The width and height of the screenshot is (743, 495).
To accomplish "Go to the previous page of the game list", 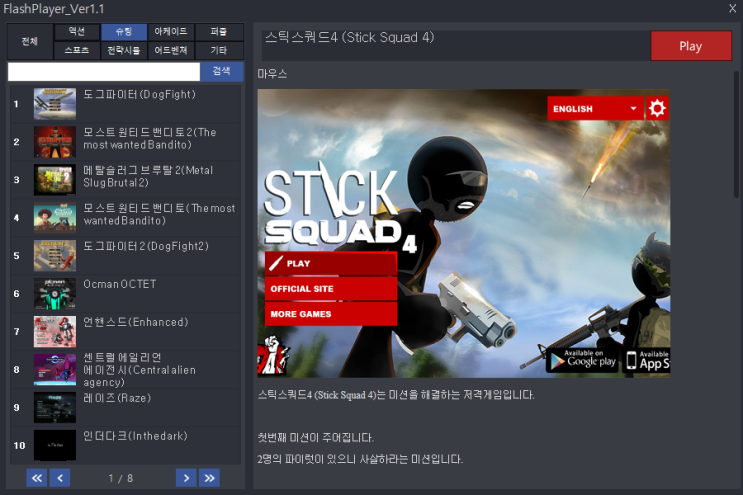I will (x=60, y=478).
